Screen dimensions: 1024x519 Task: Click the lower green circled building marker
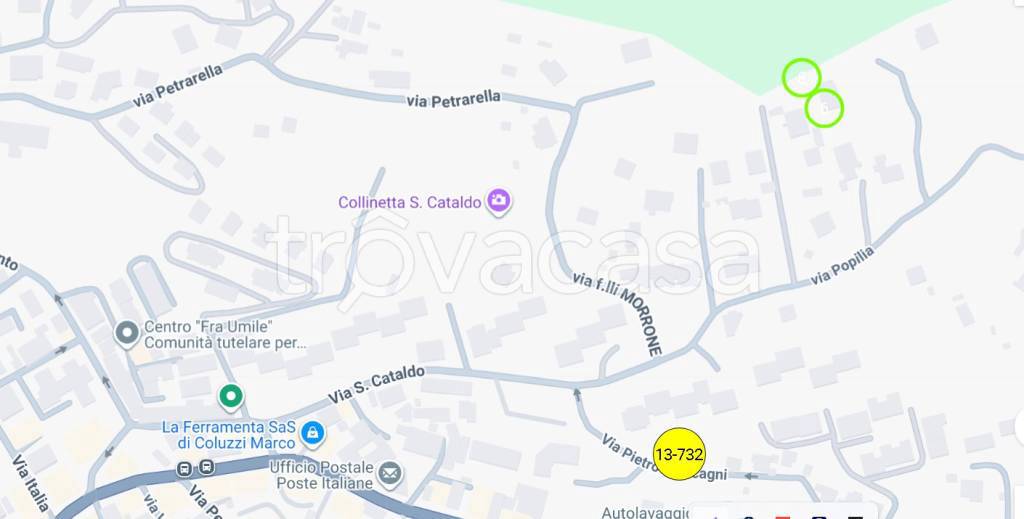tap(824, 108)
